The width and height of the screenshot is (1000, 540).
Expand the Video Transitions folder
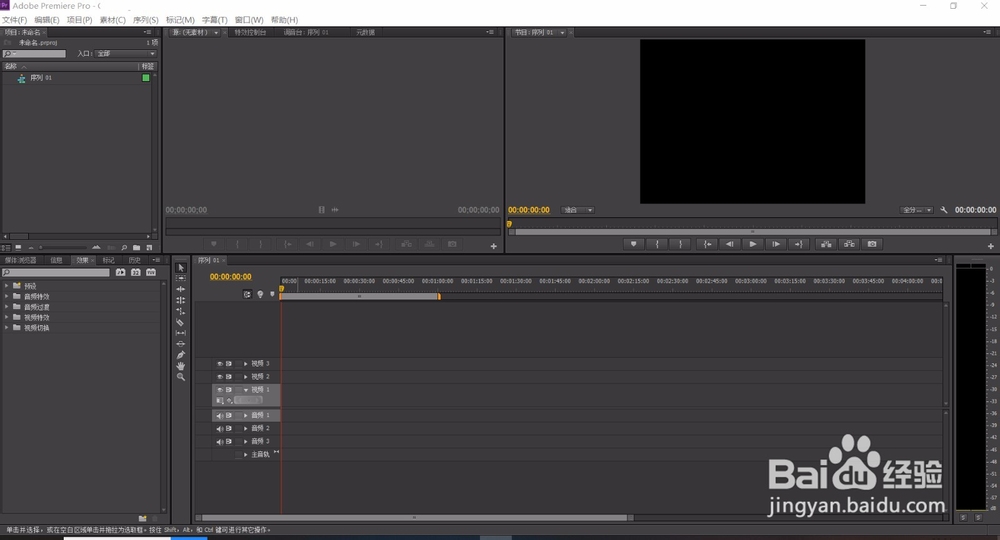click(x=6, y=328)
